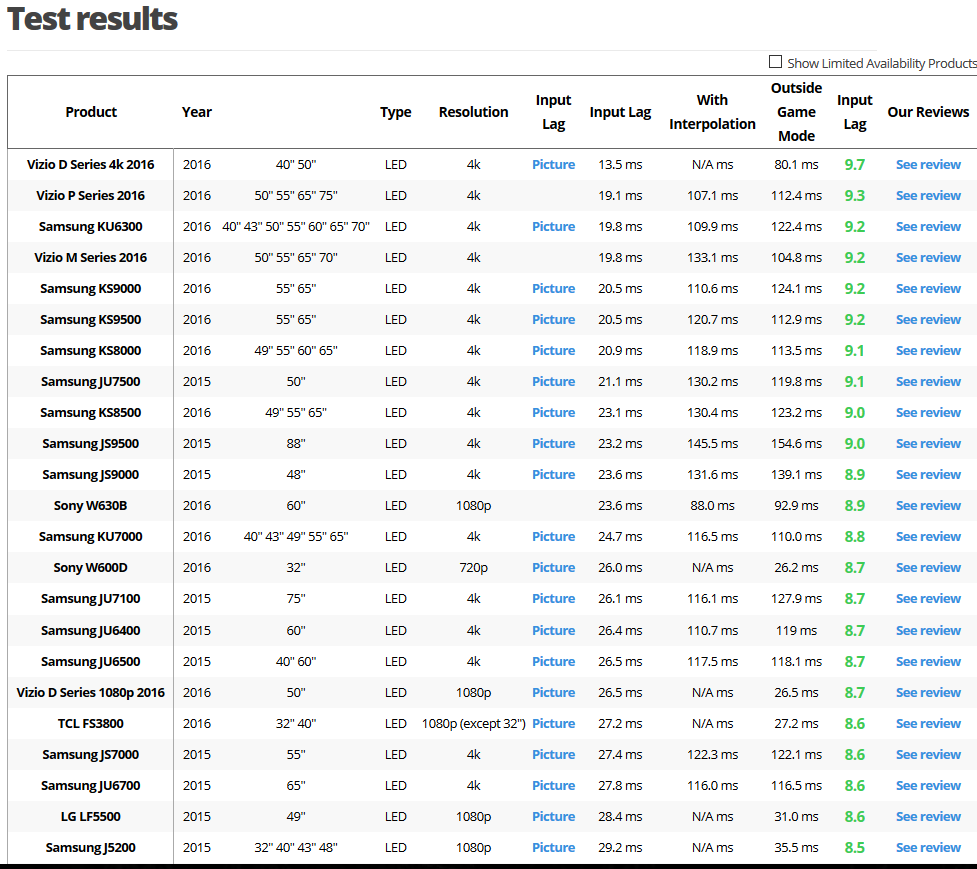This screenshot has height=869, width=977.
Task: See review of Samsung KU7000
Action: [x=928, y=536]
